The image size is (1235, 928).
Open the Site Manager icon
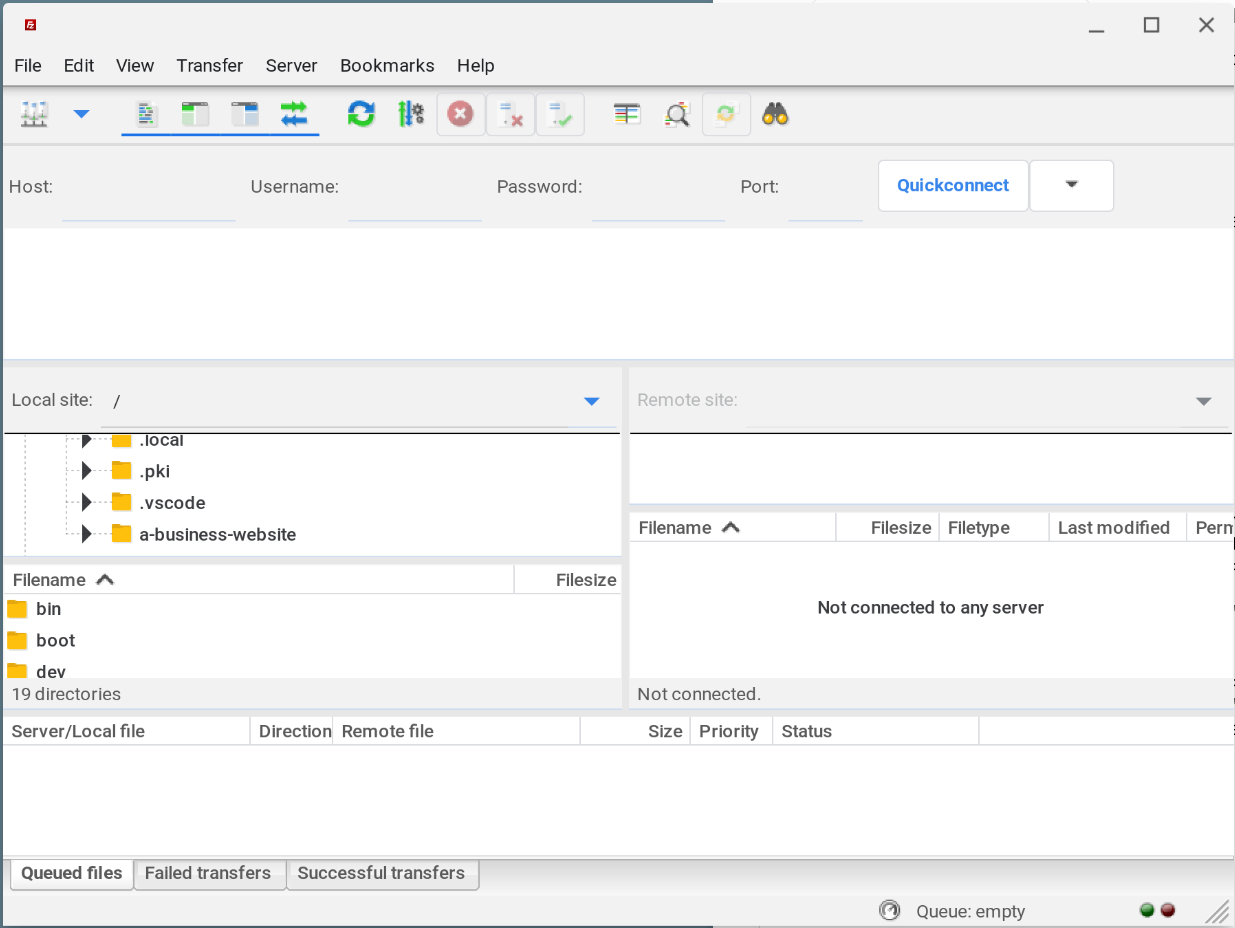coord(34,114)
